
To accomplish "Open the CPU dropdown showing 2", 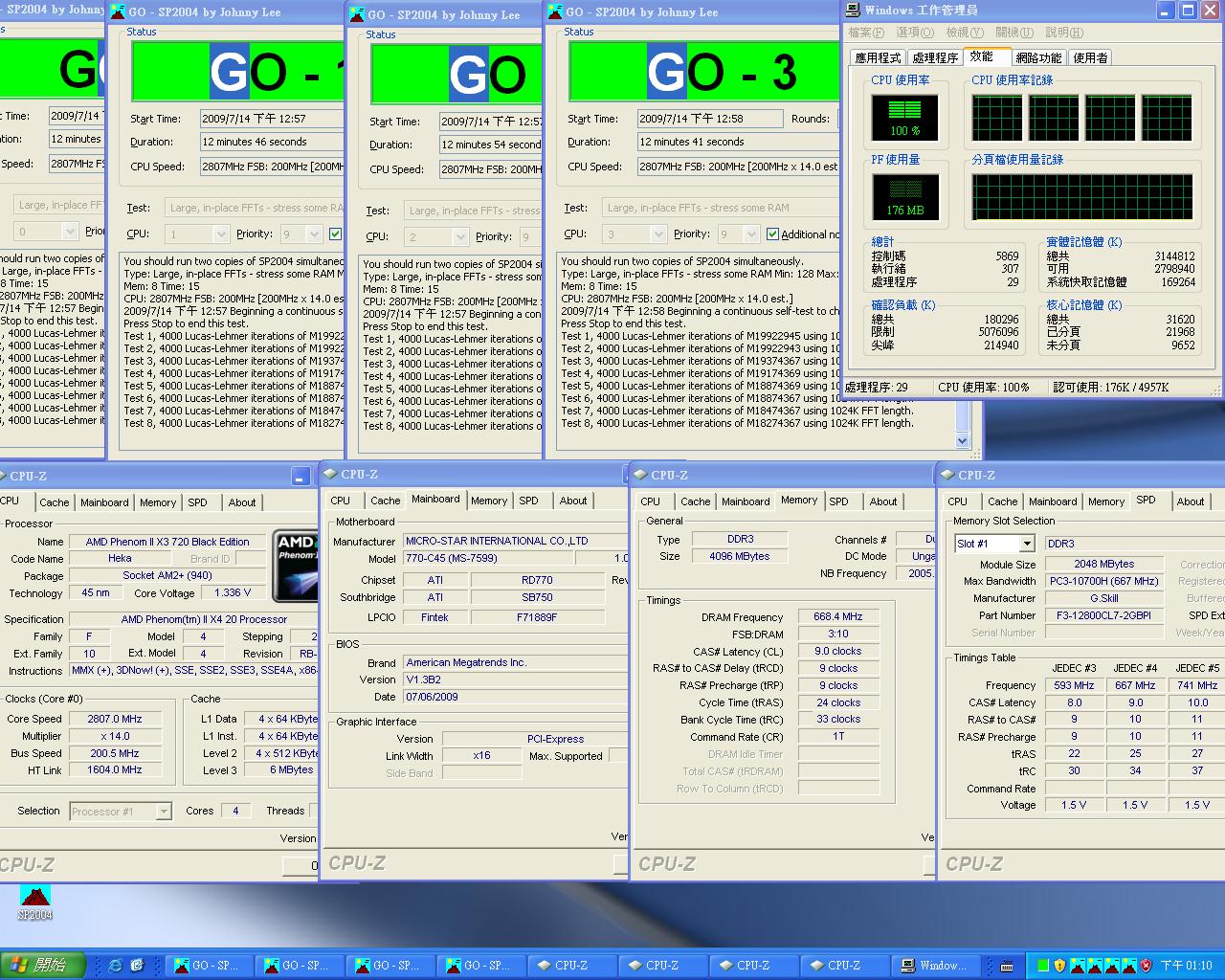I will pos(459,236).
